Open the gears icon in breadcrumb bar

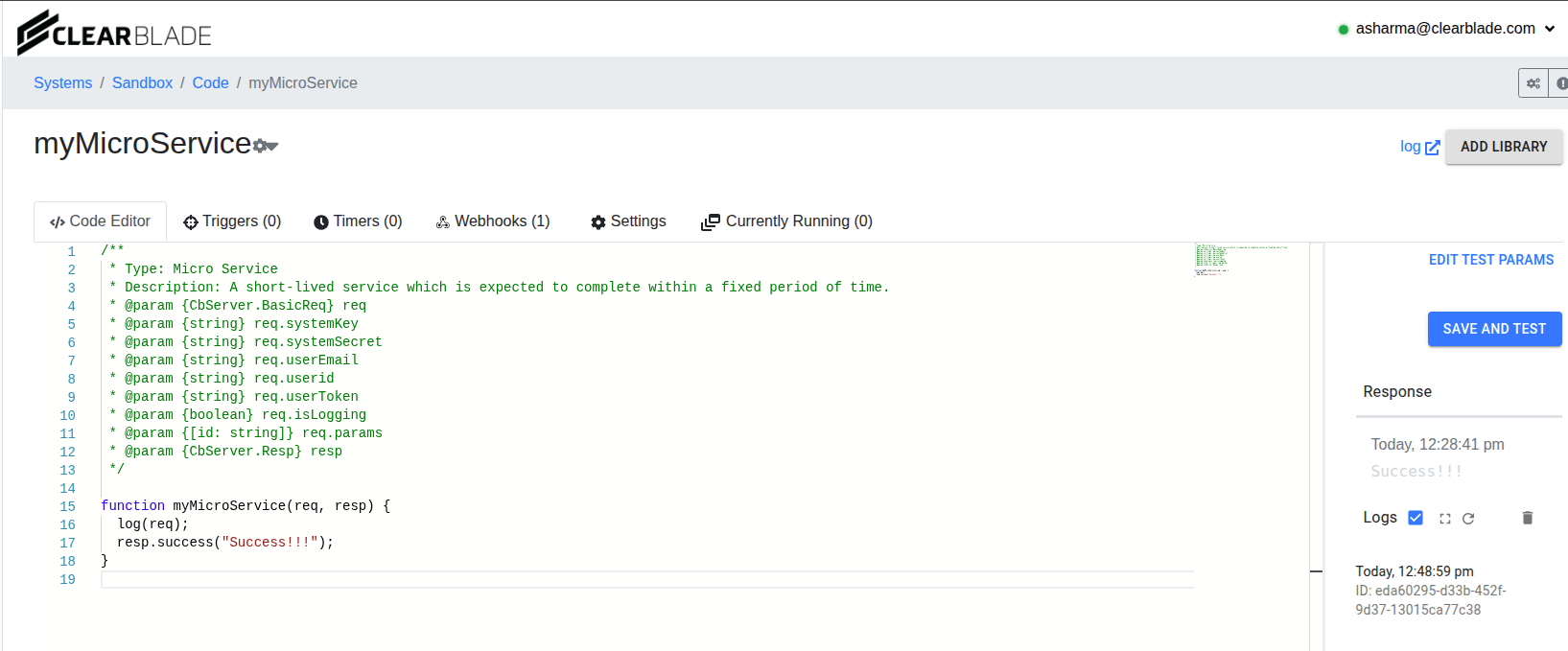pos(1533,83)
